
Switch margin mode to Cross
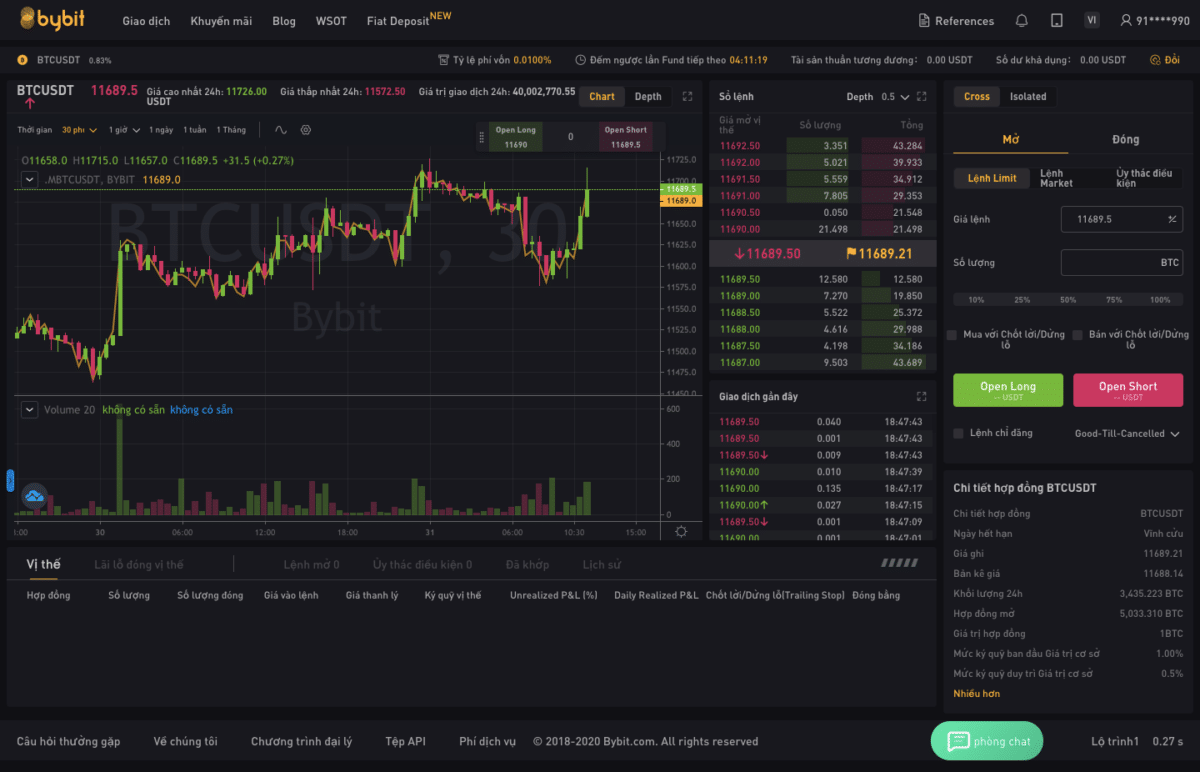click(977, 97)
